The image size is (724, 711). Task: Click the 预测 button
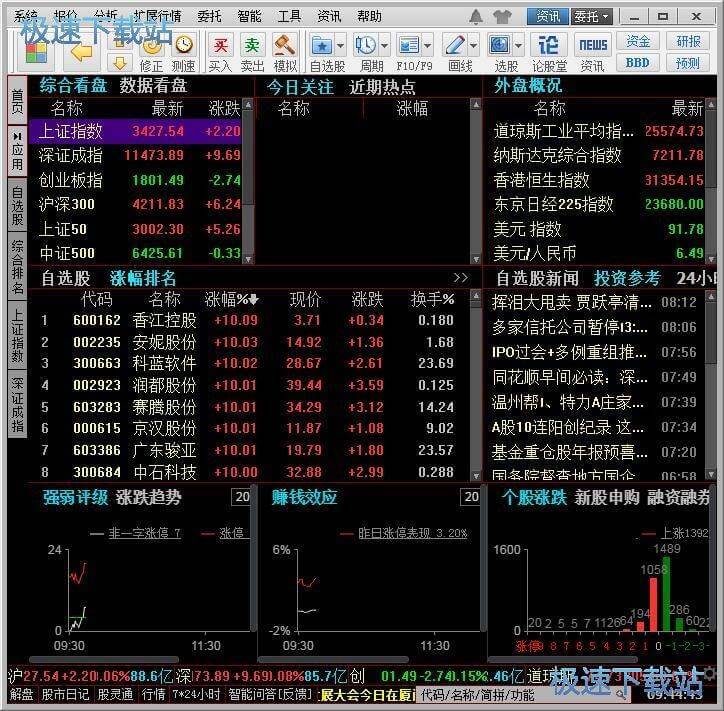[x=688, y=63]
